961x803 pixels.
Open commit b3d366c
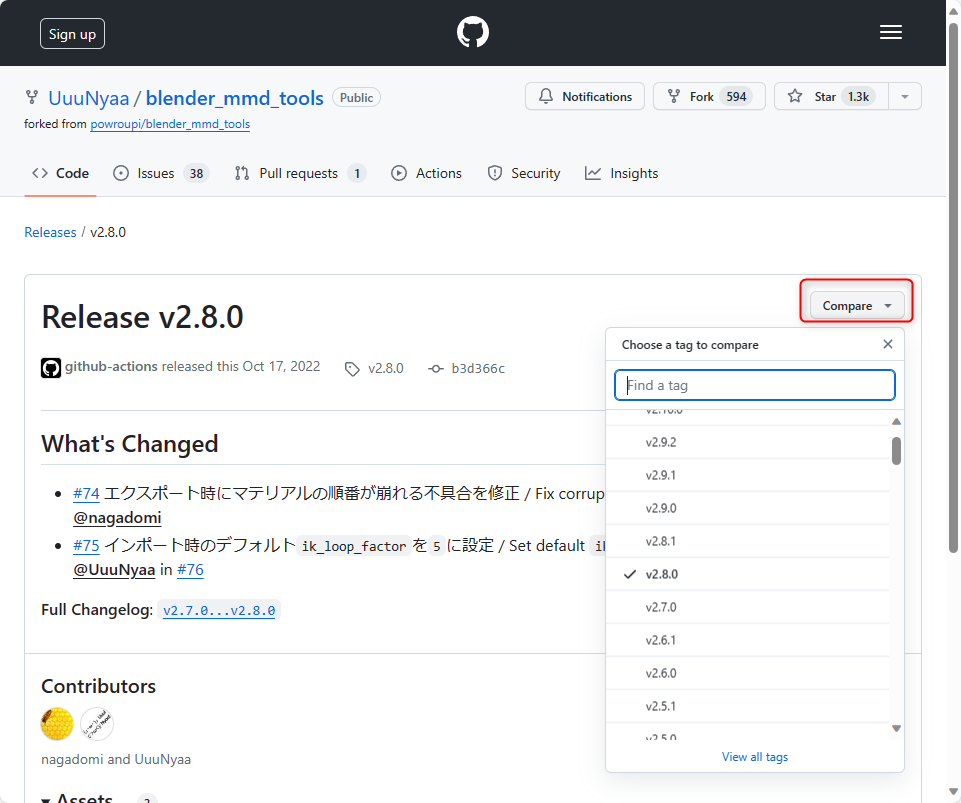pos(467,368)
